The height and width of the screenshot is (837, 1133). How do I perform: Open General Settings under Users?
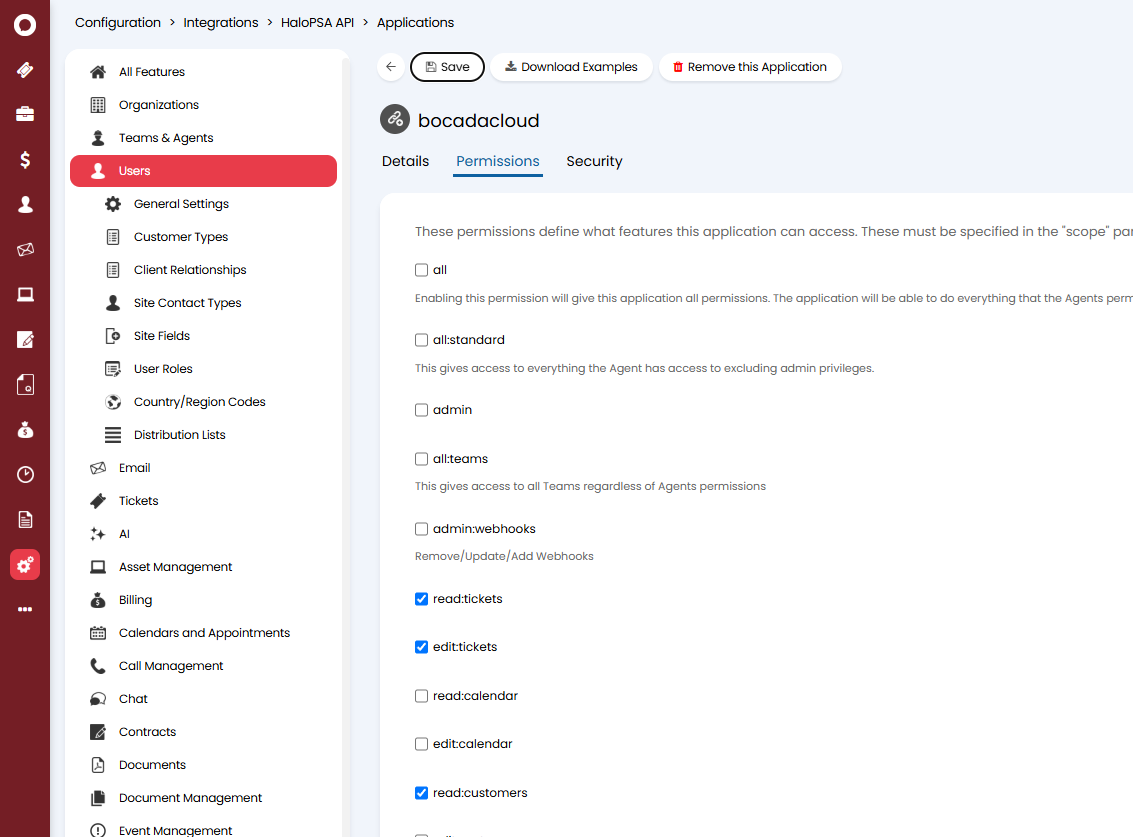coord(181,203)
